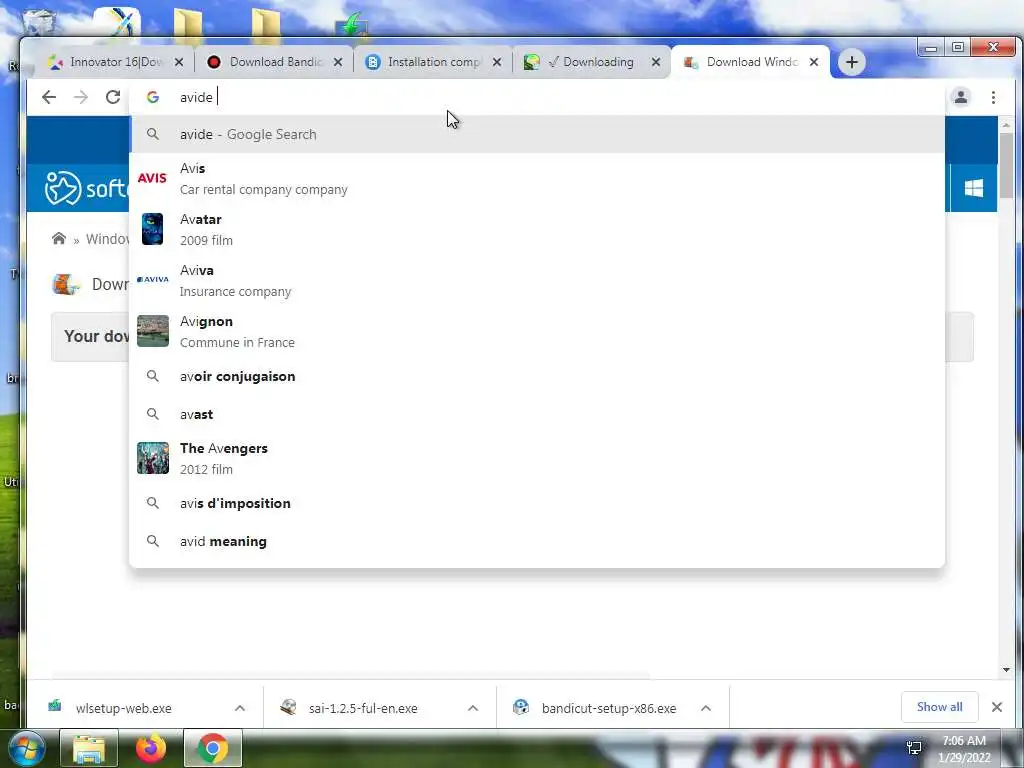Open a new tab with the plus button

(x=852, y=62)
